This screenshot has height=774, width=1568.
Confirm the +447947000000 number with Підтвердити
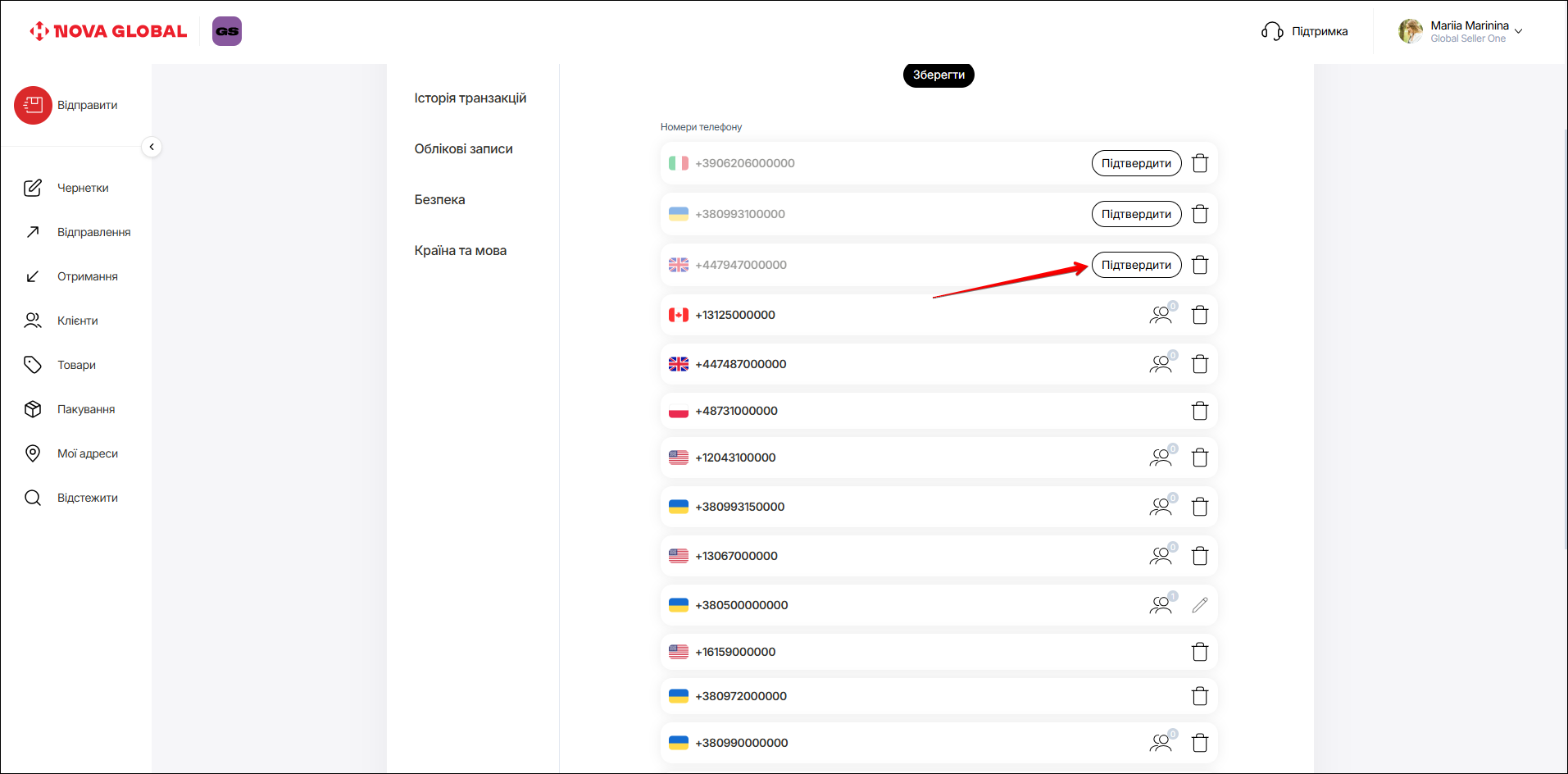click(x=1135, y=265)
